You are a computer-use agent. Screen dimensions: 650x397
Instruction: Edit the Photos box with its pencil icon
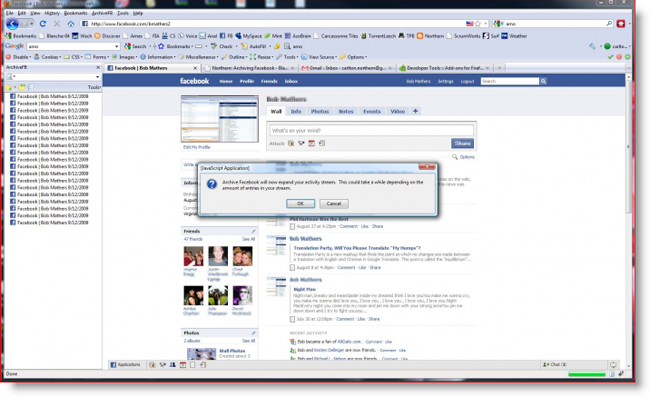click(253, 333)
